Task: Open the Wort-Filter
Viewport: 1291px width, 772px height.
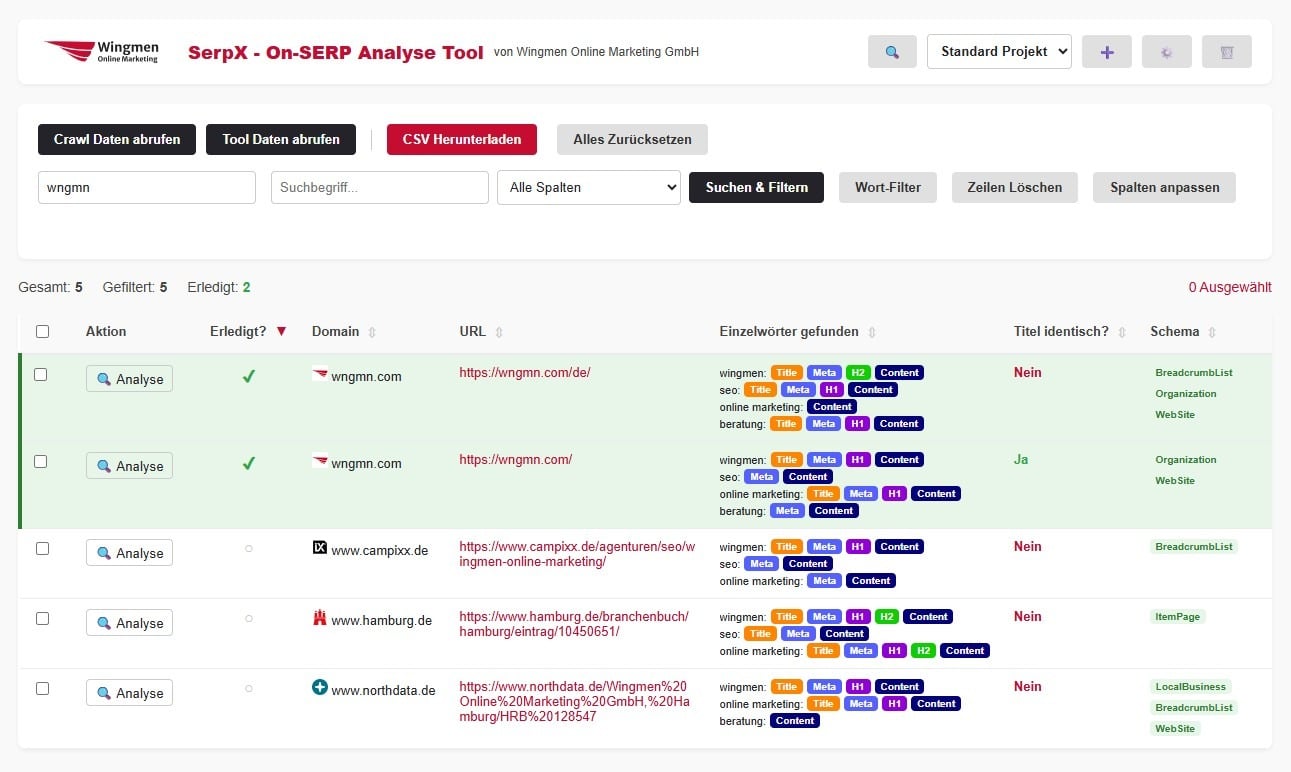Action: click(888, 187)
